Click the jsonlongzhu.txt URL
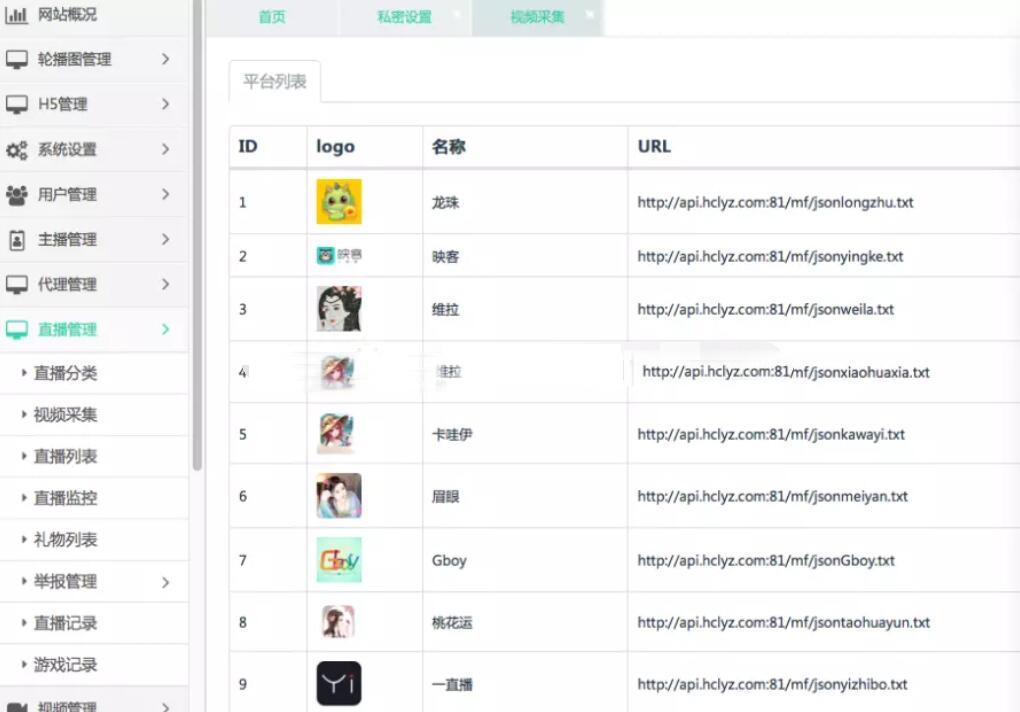Image resolution: width=1020 pixels, height=712 pixels. coord(775,202)
